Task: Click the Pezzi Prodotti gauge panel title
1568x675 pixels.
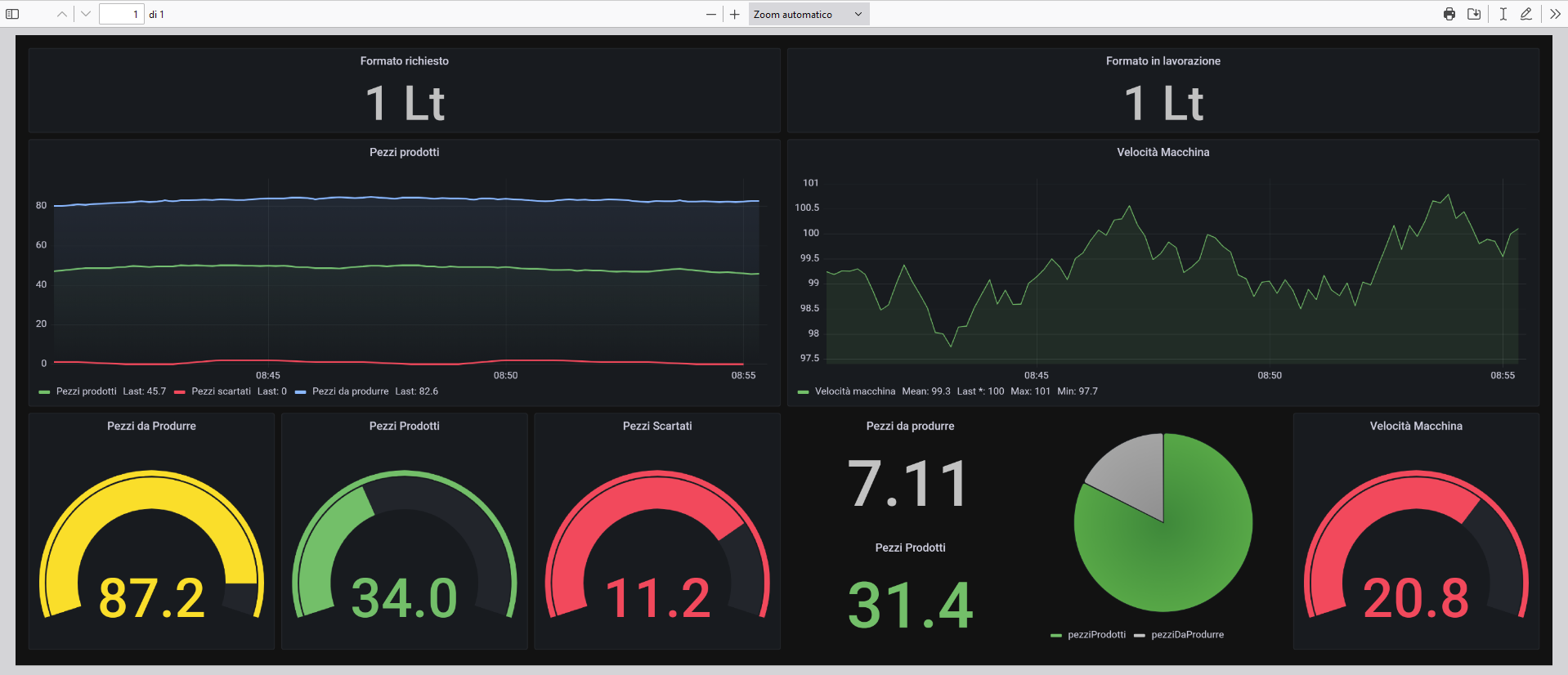Action: coord(404,426)
